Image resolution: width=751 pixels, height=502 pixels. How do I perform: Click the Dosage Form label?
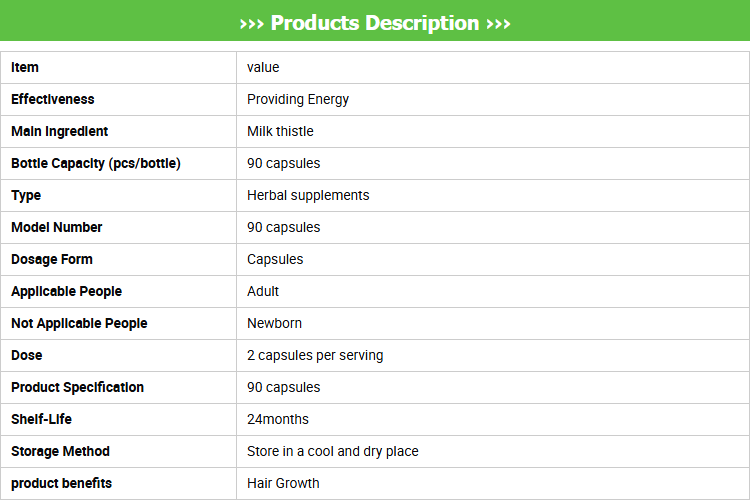pyautogui.click(x=52, y=259)
